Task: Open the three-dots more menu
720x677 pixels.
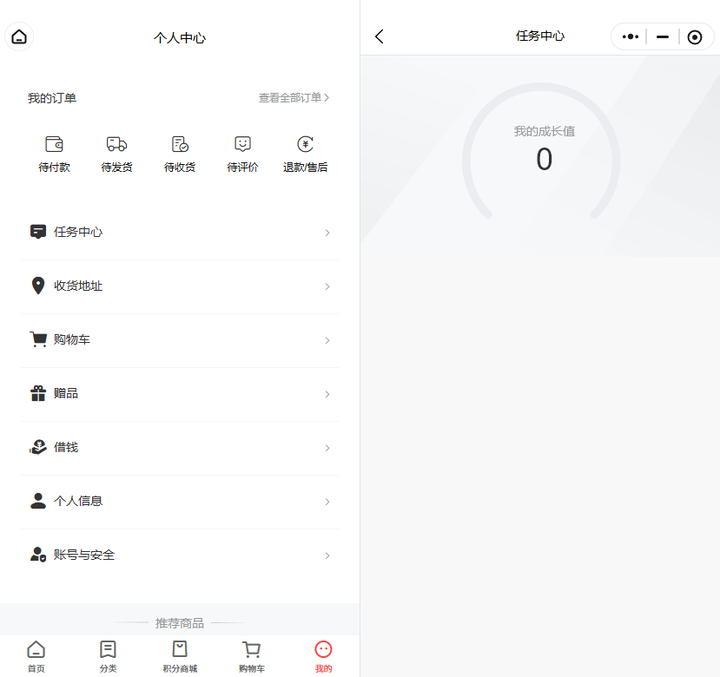Action: point(630,37)
